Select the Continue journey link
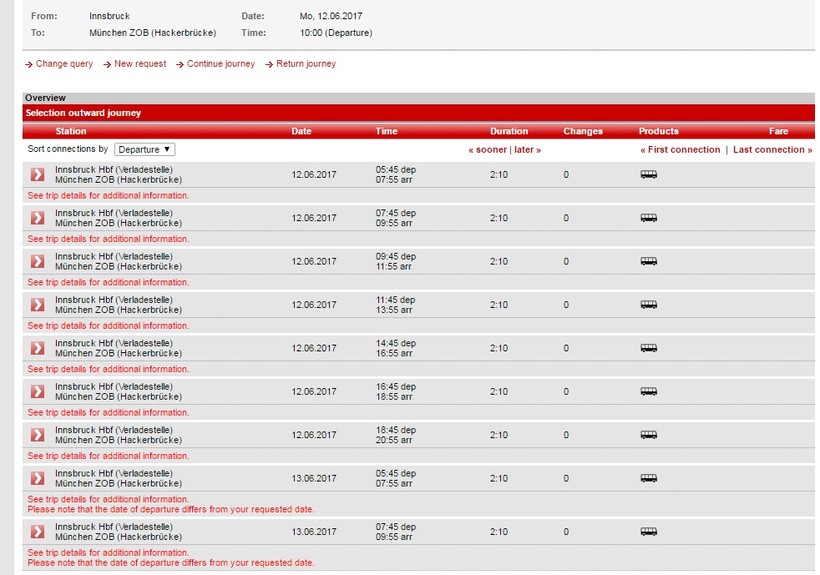Screen dimensions: 820x575 (220, 64)
